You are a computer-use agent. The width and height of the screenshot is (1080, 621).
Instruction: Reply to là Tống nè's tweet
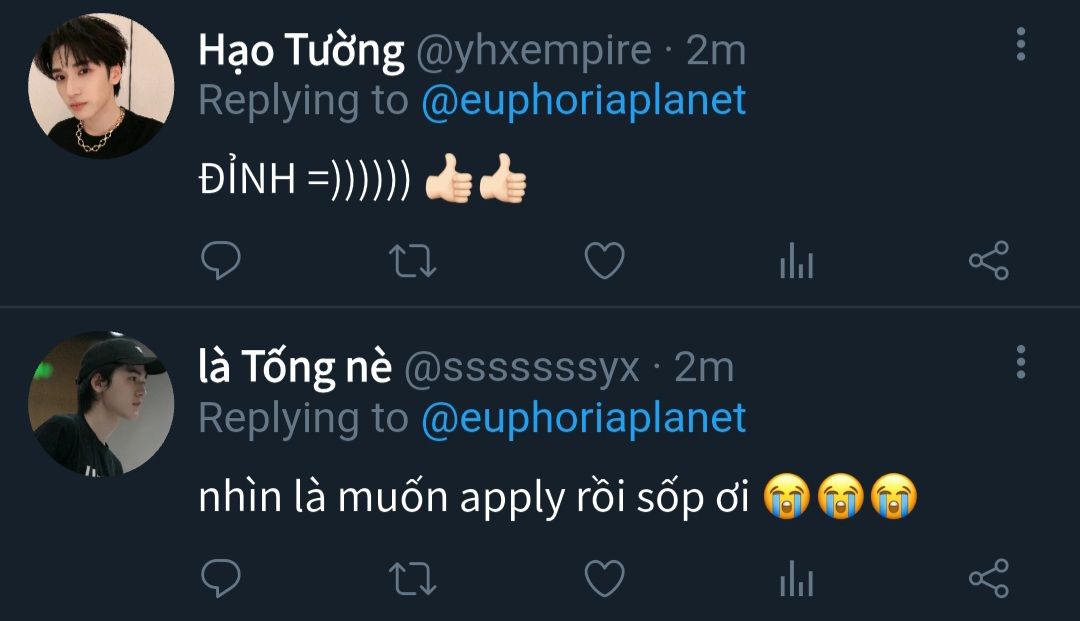(221, 578)
